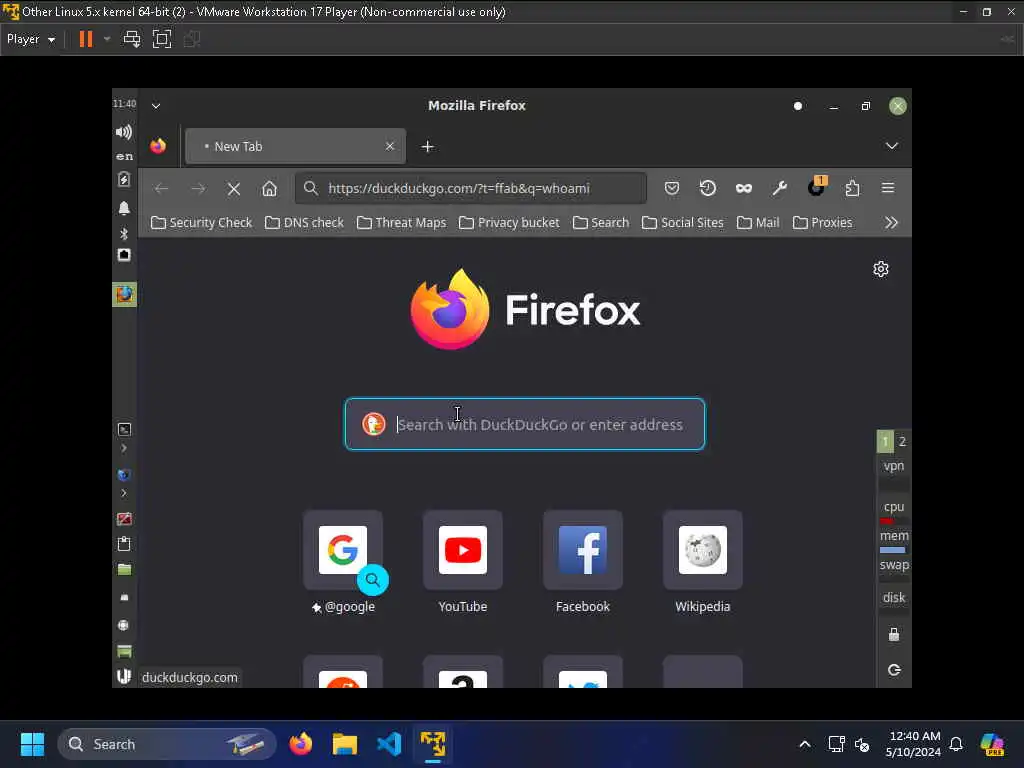Go to the Firefox home page icon

pos(269,189)
